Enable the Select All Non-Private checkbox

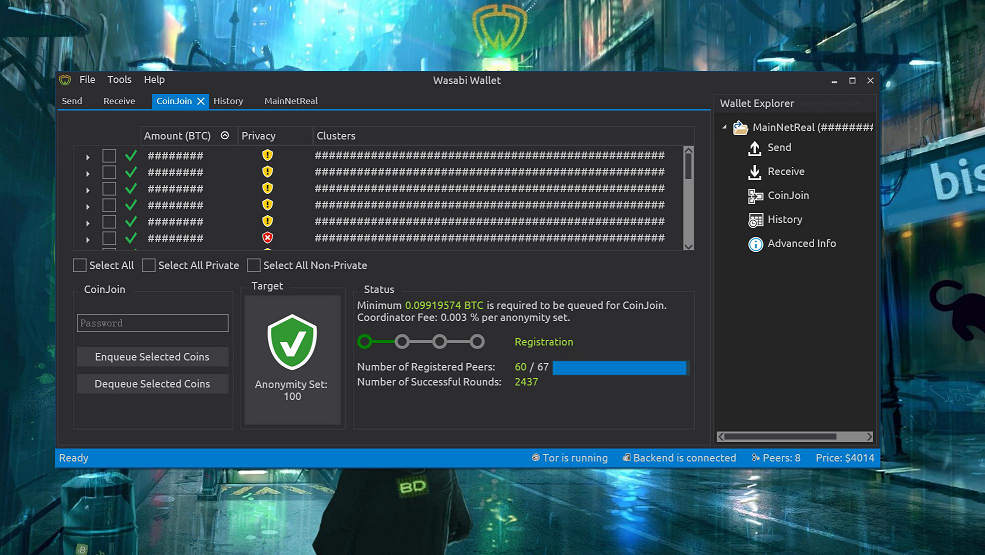coord(254,265)
